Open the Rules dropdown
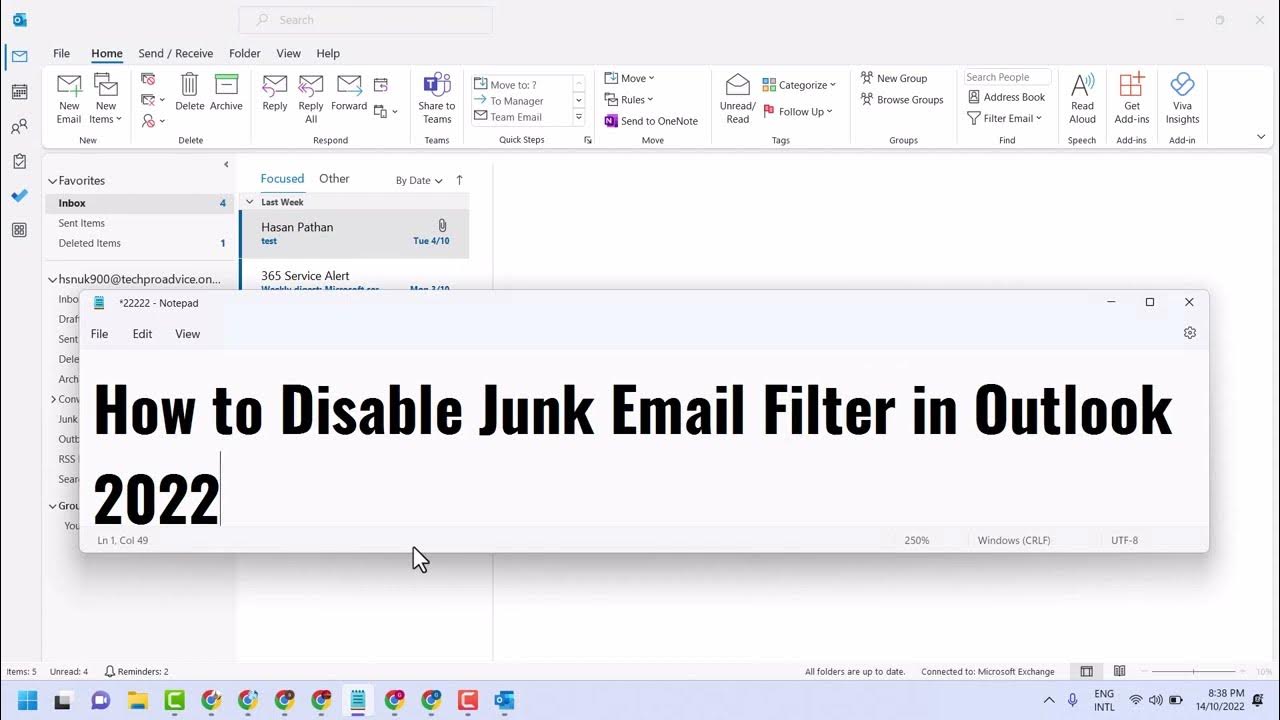The image size is (1280, 720). tap(629, 99)
